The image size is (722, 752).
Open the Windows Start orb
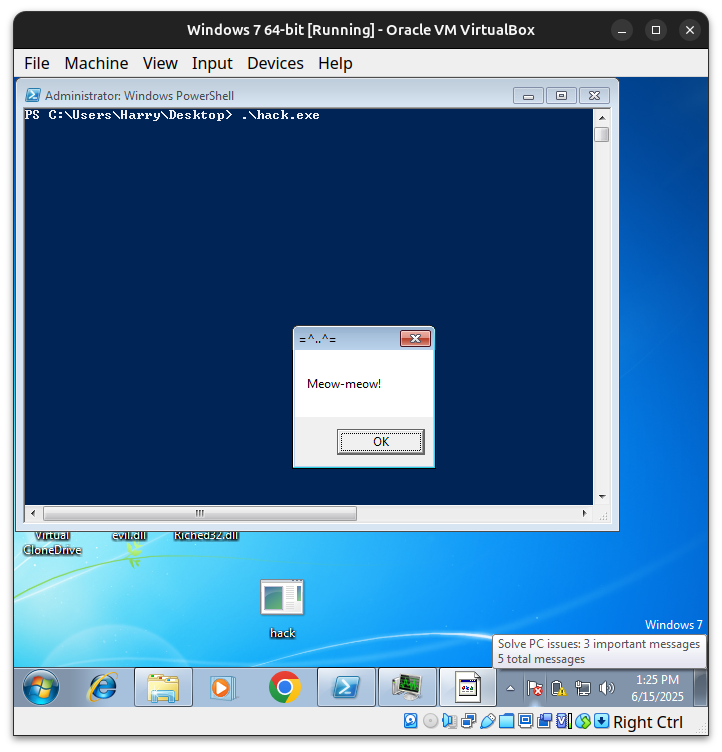[41, 687]
